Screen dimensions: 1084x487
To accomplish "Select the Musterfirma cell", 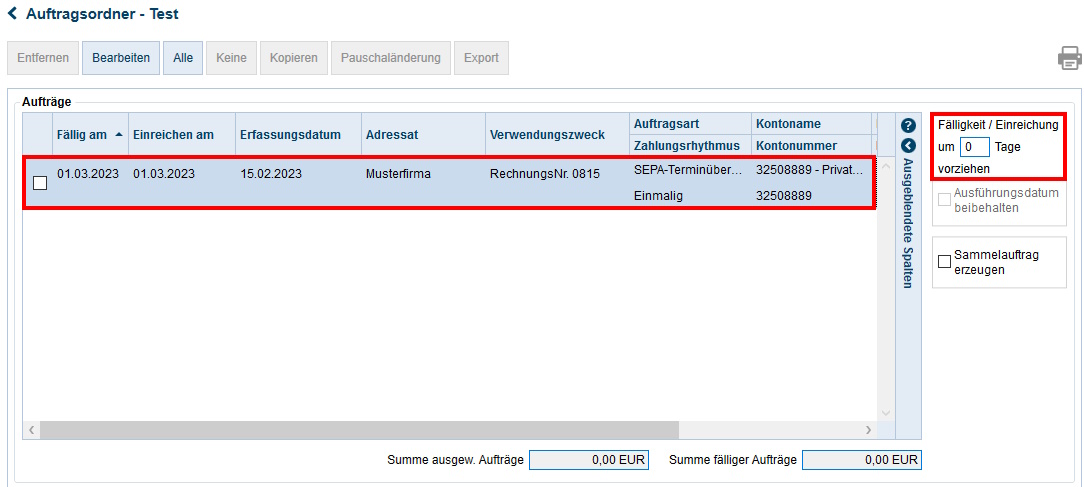I will 398,174.
